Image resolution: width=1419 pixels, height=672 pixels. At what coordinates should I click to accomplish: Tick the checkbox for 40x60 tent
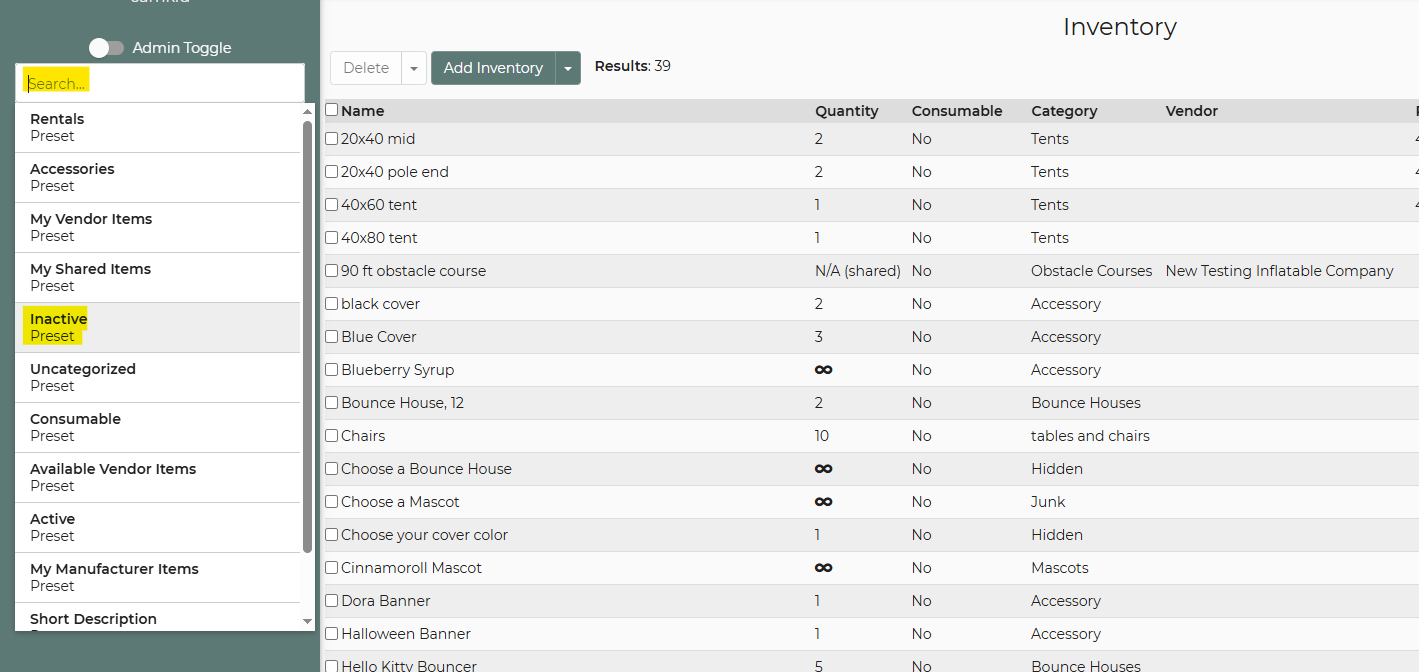[332, 205]
